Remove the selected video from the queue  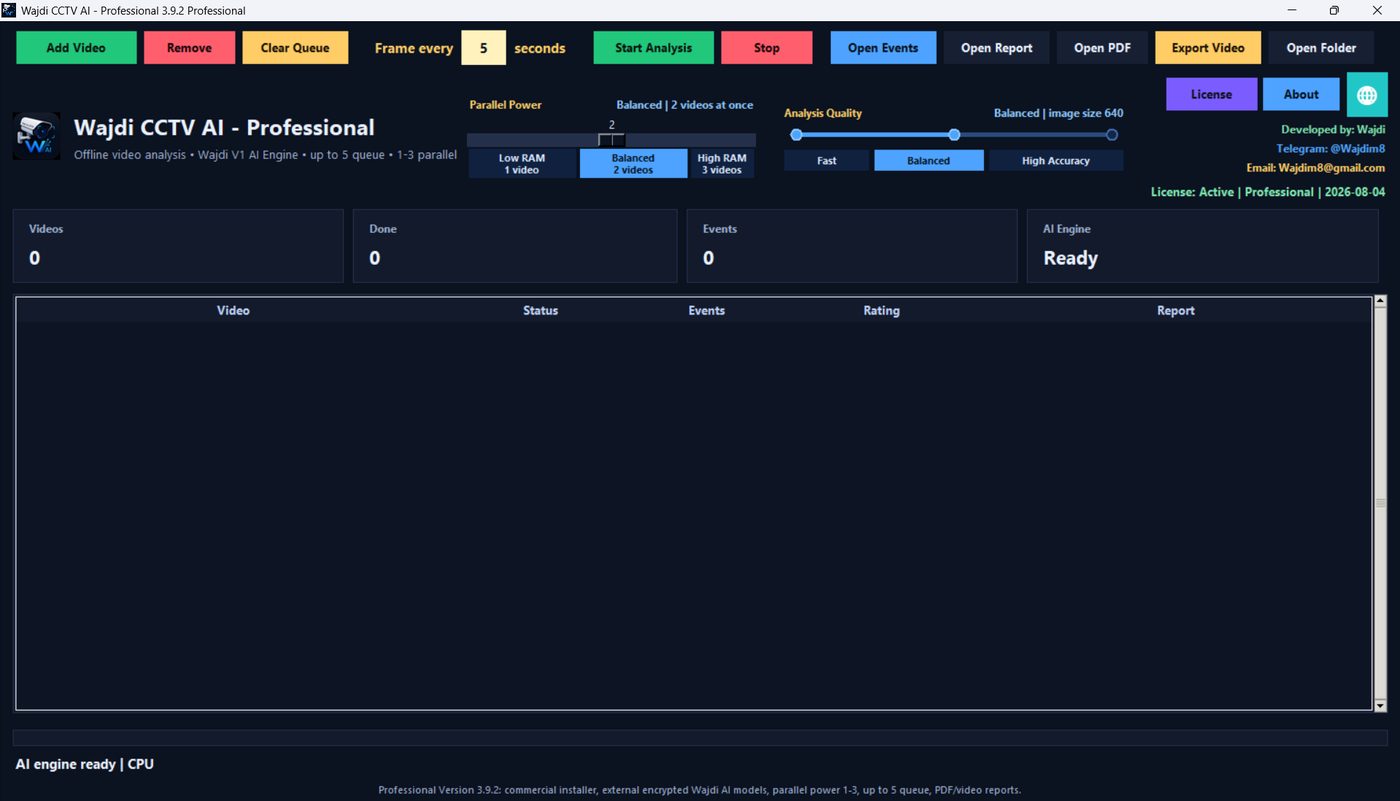(189, 48)
